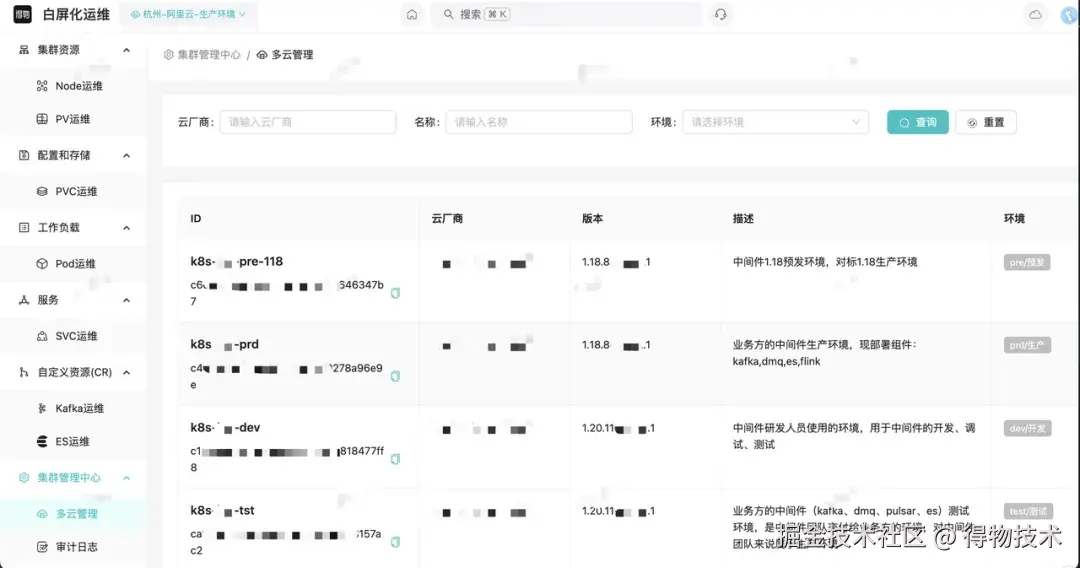Viewport: 1080px width, 568px height.
Task: Click the 白屏化运维 logo icon
Action: point(23,14)
